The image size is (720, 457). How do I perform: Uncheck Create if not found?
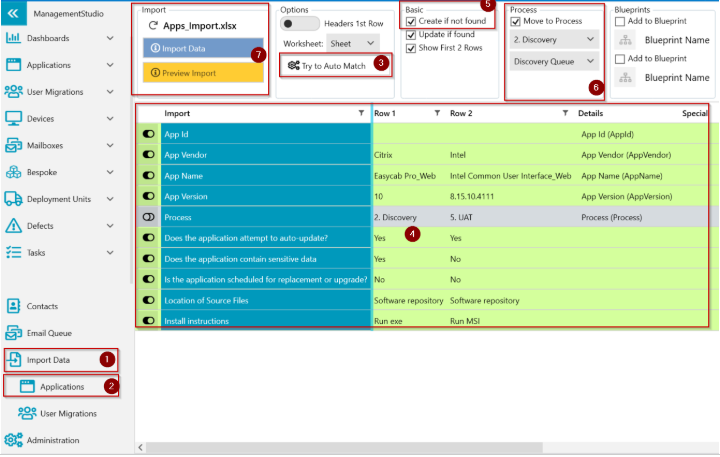tap(411, 21)
